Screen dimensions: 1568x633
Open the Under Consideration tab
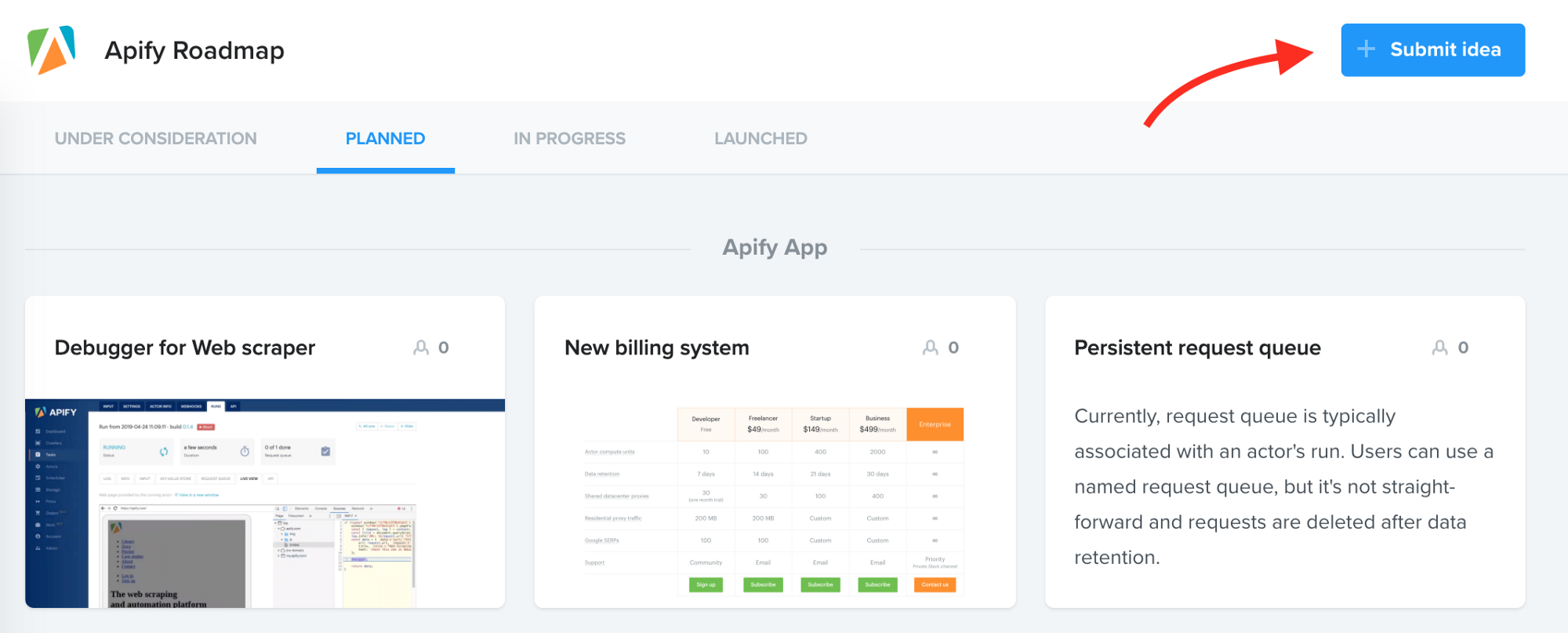click(155, 139)
